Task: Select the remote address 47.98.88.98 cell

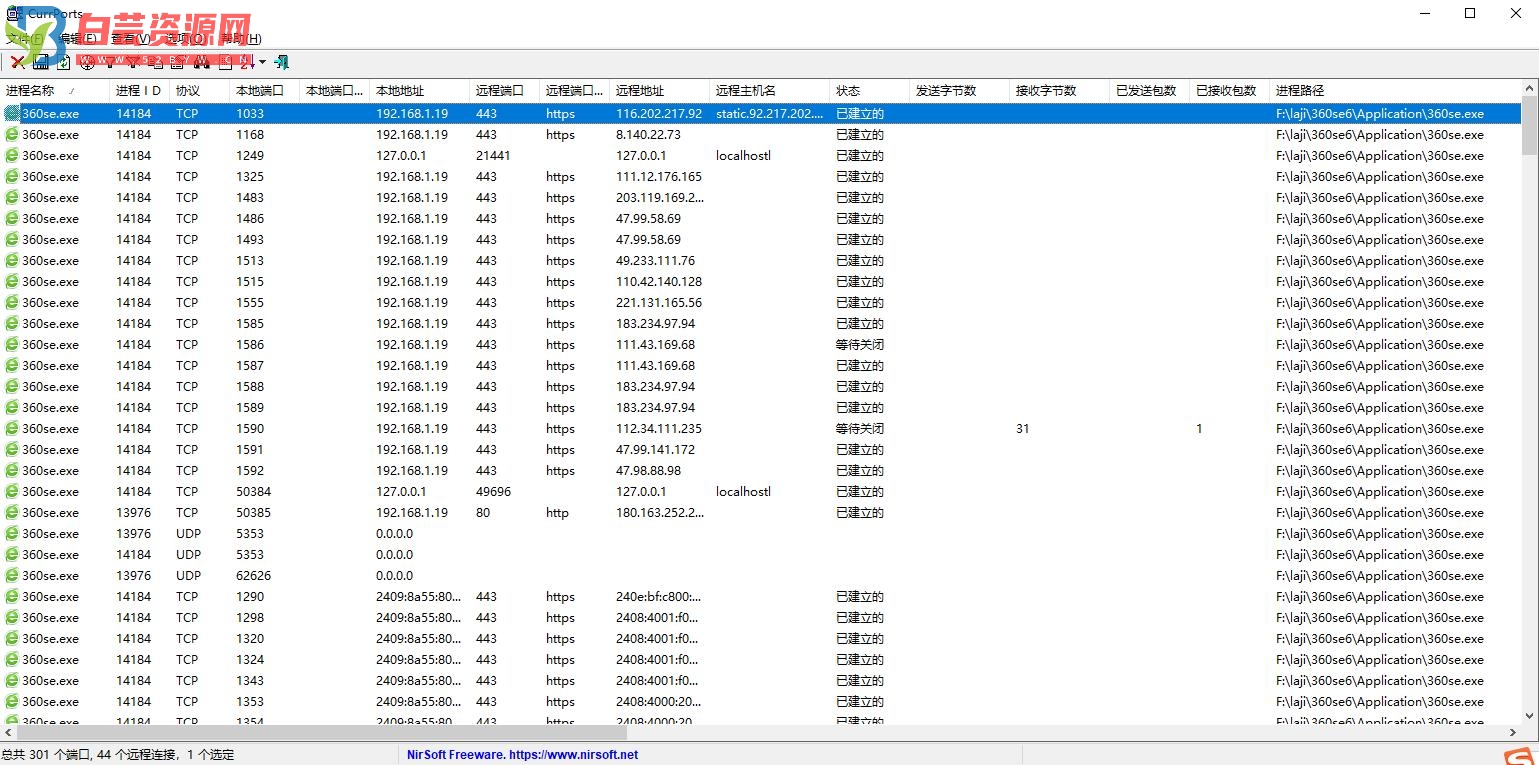Action: click(648, 470)
